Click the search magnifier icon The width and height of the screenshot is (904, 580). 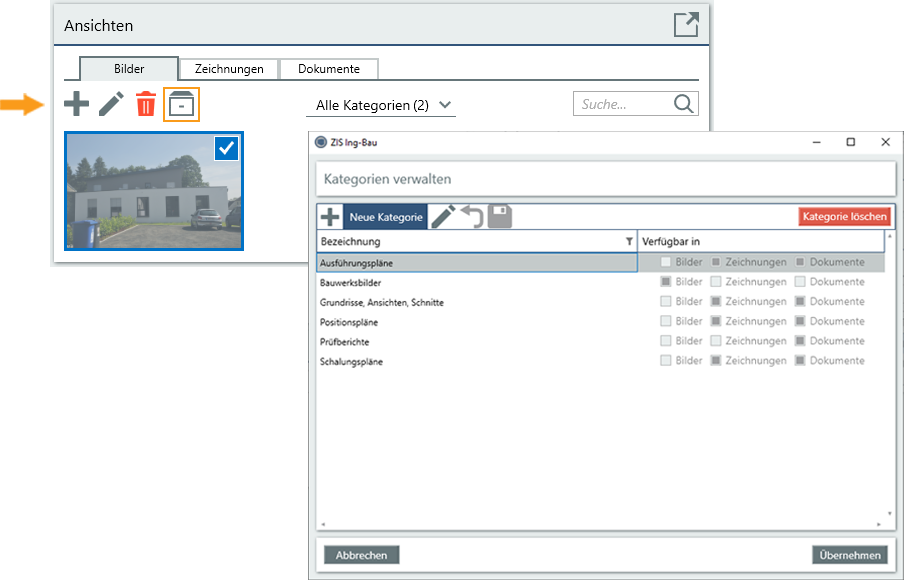684,104
